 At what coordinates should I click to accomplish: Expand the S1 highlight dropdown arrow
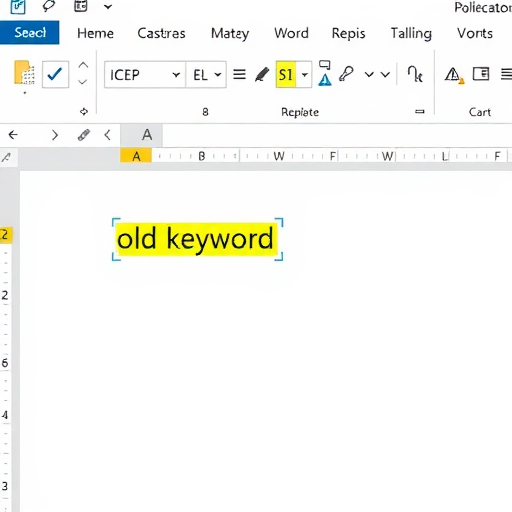point(304,75)
